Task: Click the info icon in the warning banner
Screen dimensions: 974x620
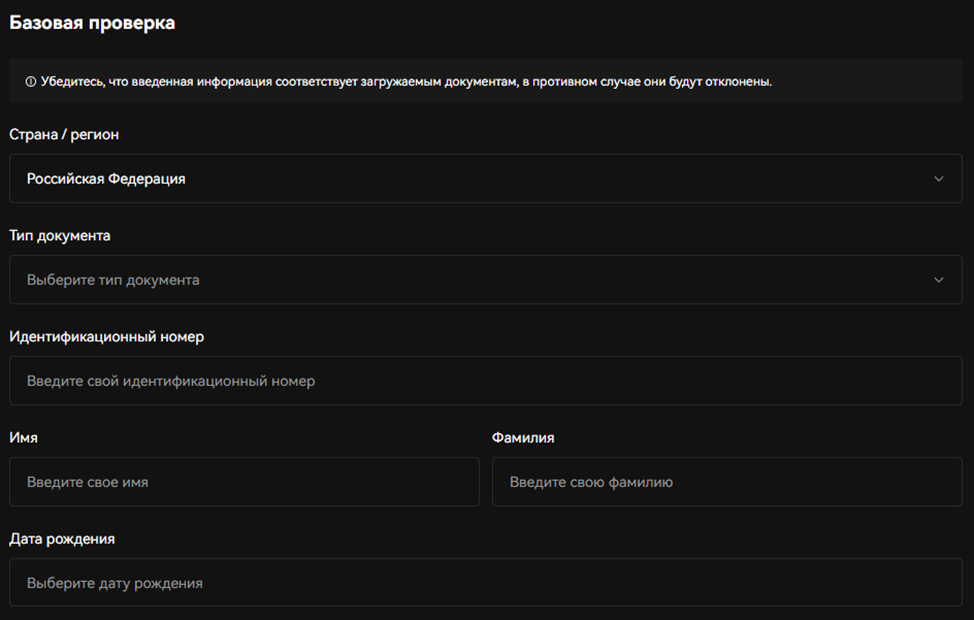Action: coord(30,82)
